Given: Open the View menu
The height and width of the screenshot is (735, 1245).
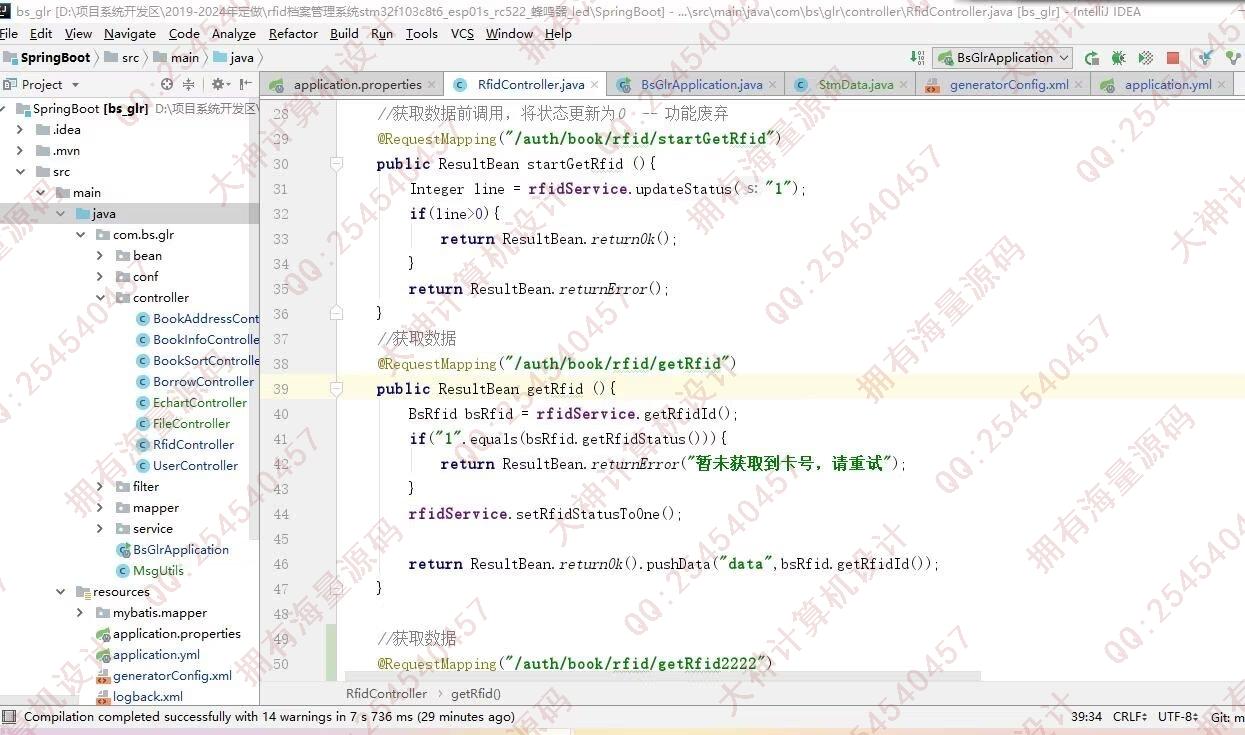Looking at the screenshot, I should coord(78,33).
